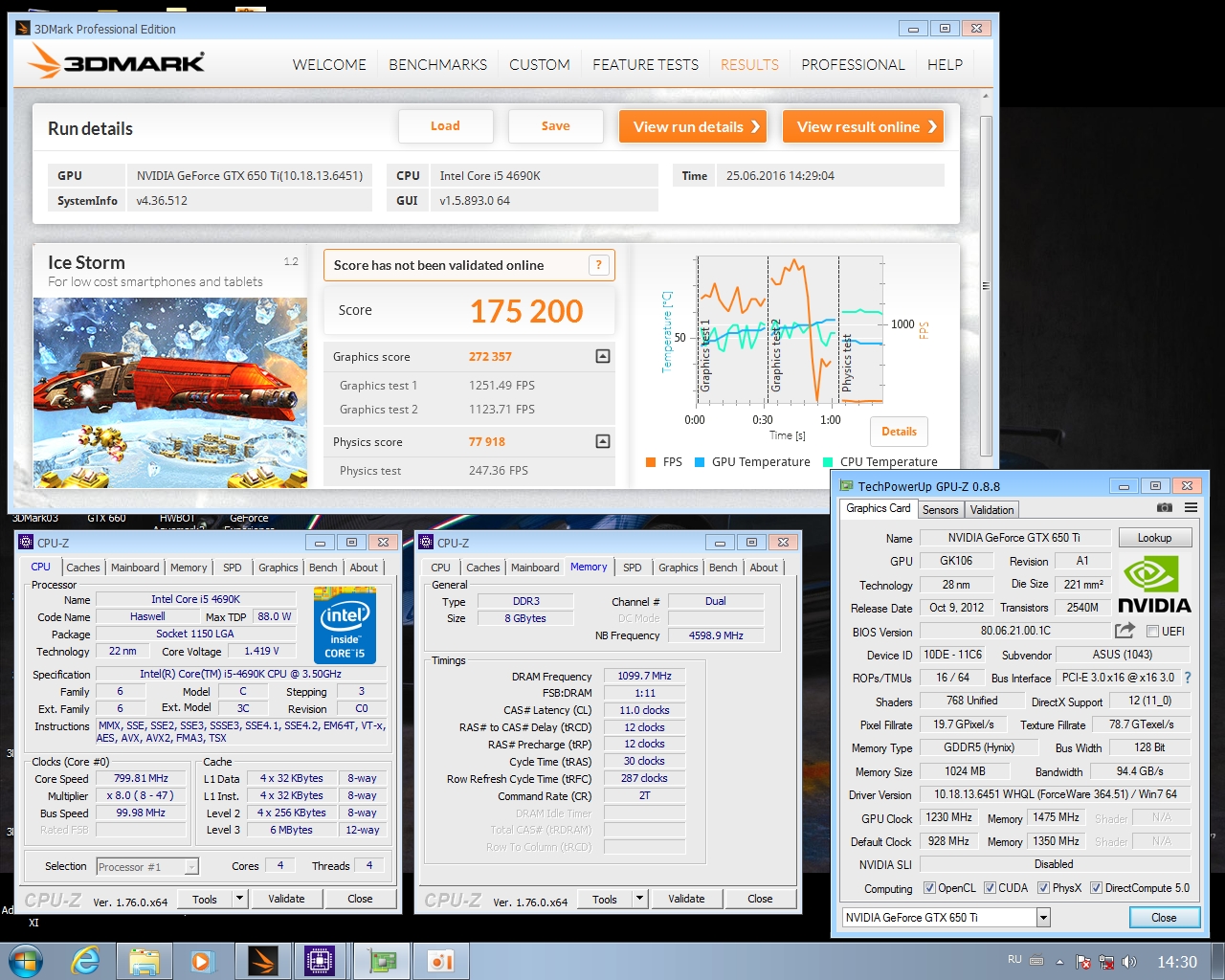
Task: Click the RU language indicator
Action: click(x=1014, y=959)
